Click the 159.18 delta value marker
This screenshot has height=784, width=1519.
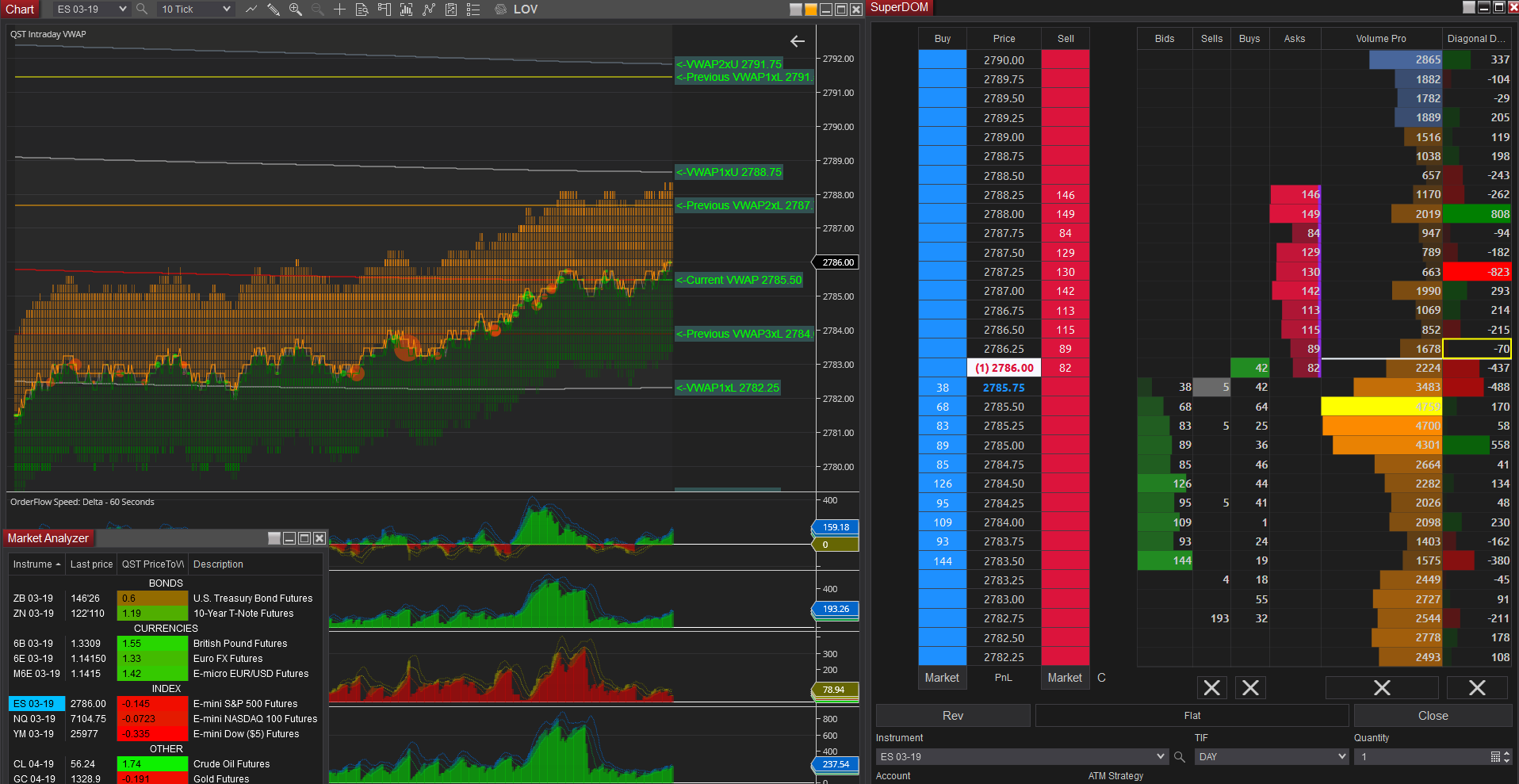click(x=836, y=527)
